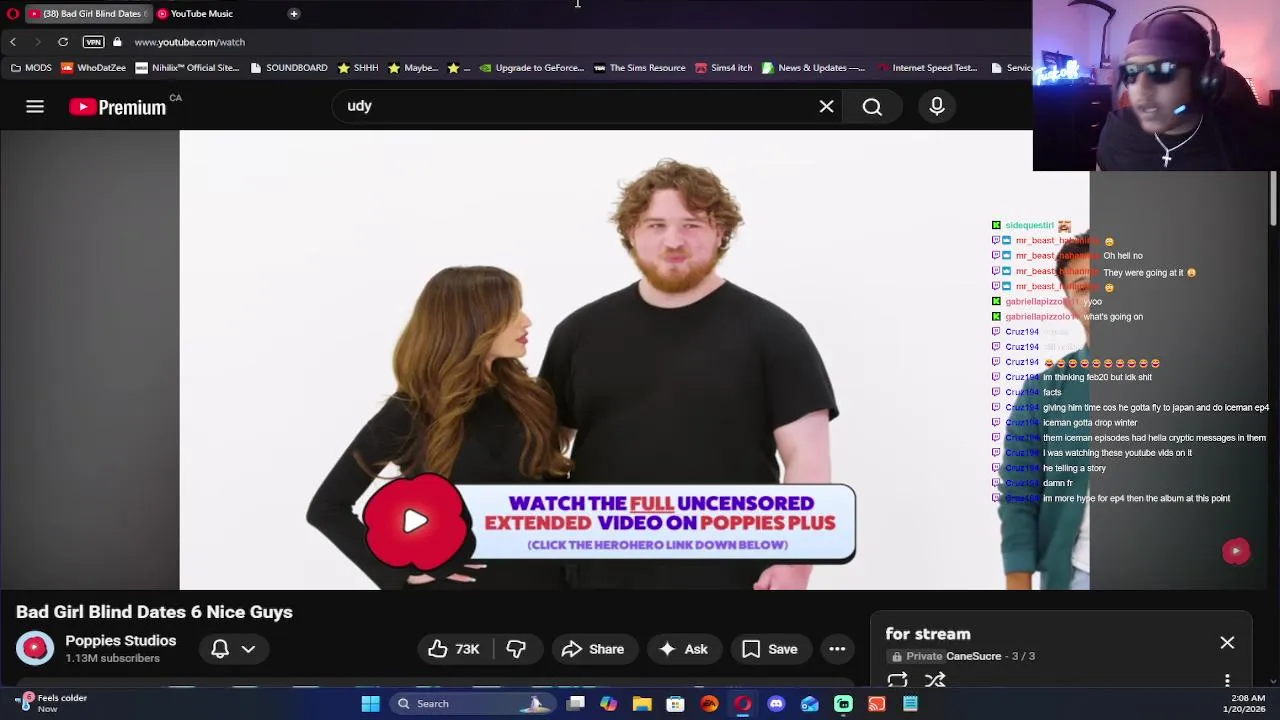Open Task View on the taskbar
1280x720 pixels.
575,704
